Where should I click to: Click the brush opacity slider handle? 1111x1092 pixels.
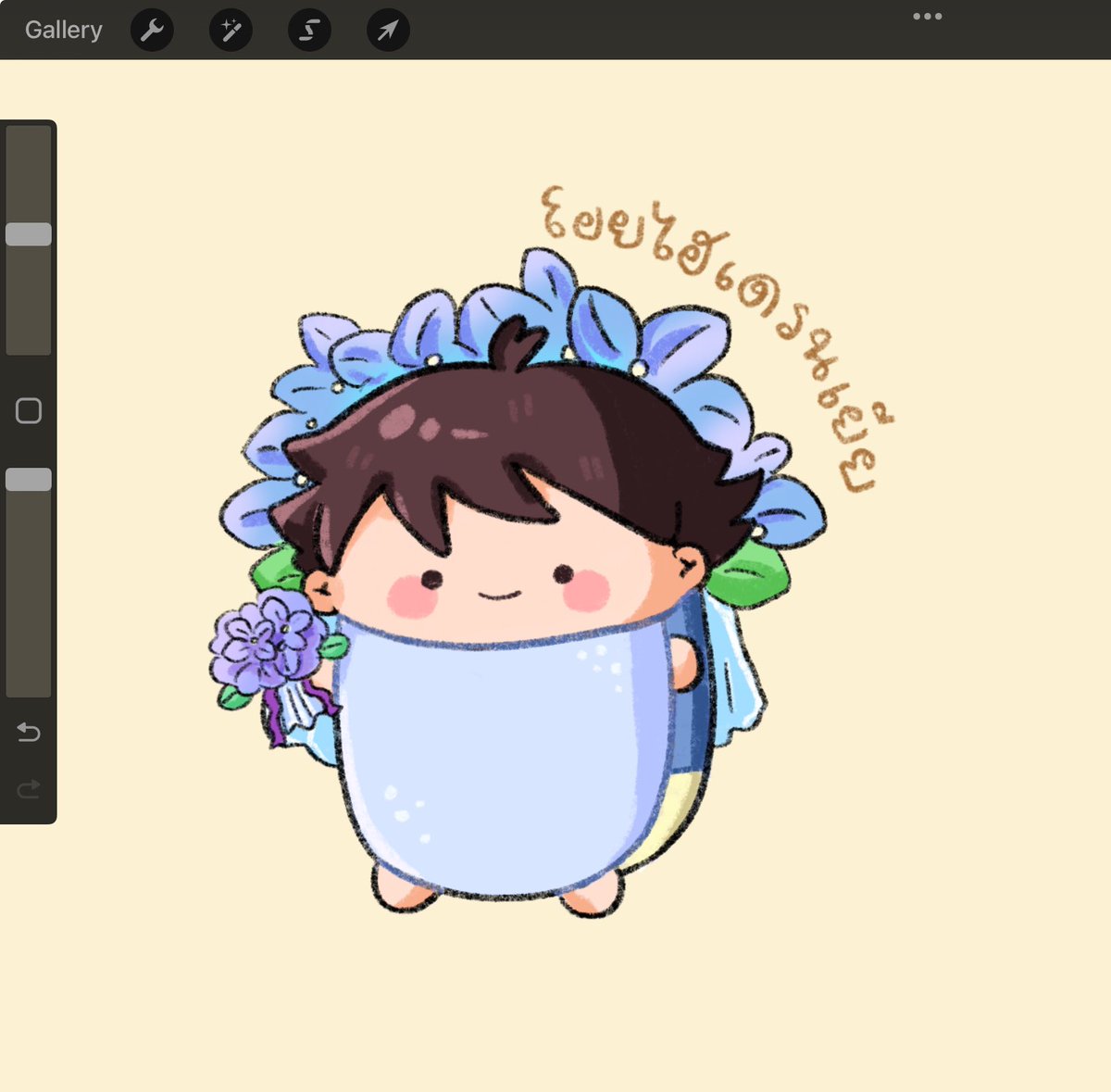coord(29,477)
